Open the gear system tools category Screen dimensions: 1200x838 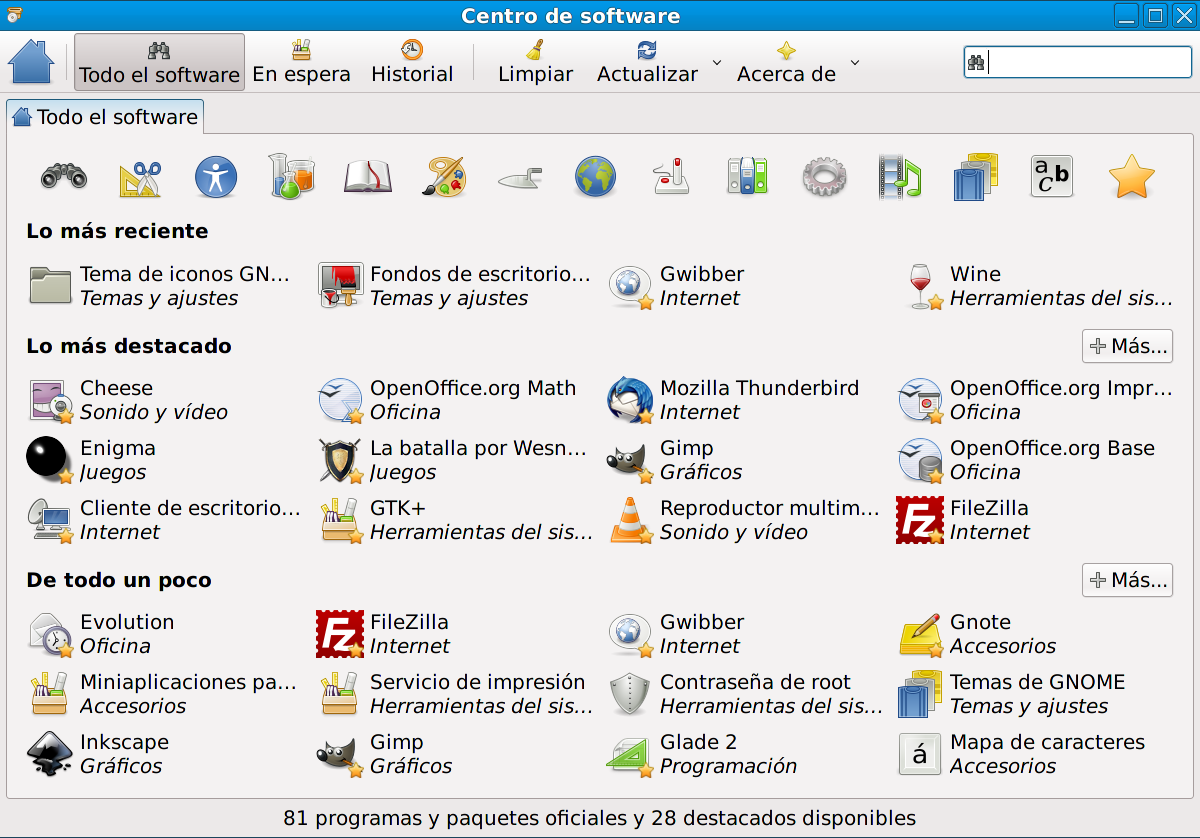click(x=824, y=177)
